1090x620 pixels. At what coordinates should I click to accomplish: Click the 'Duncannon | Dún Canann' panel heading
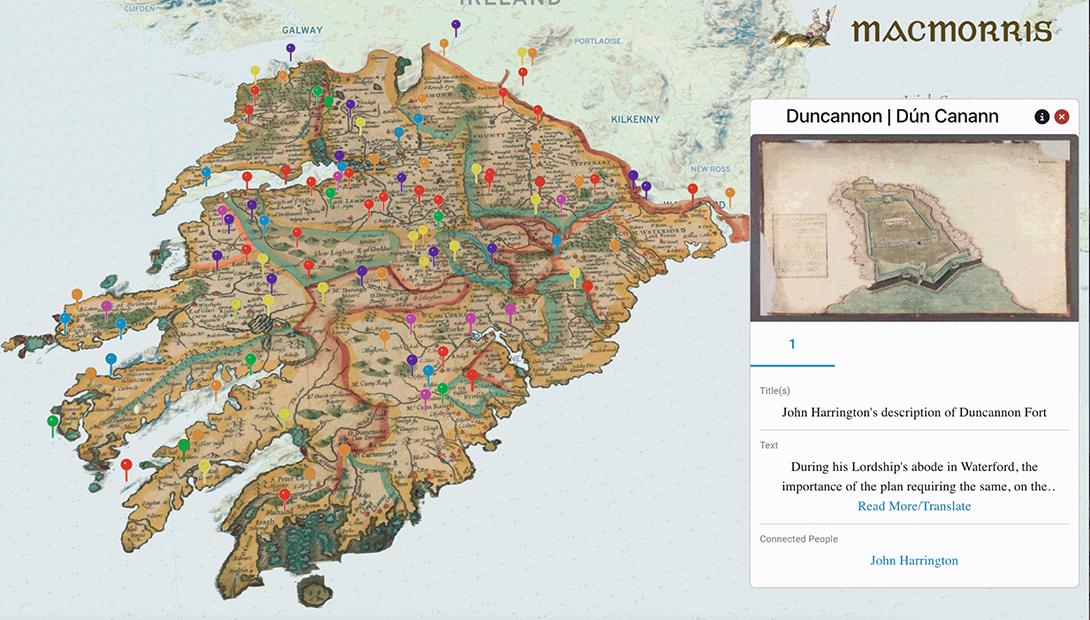click(x=892, y=116)
